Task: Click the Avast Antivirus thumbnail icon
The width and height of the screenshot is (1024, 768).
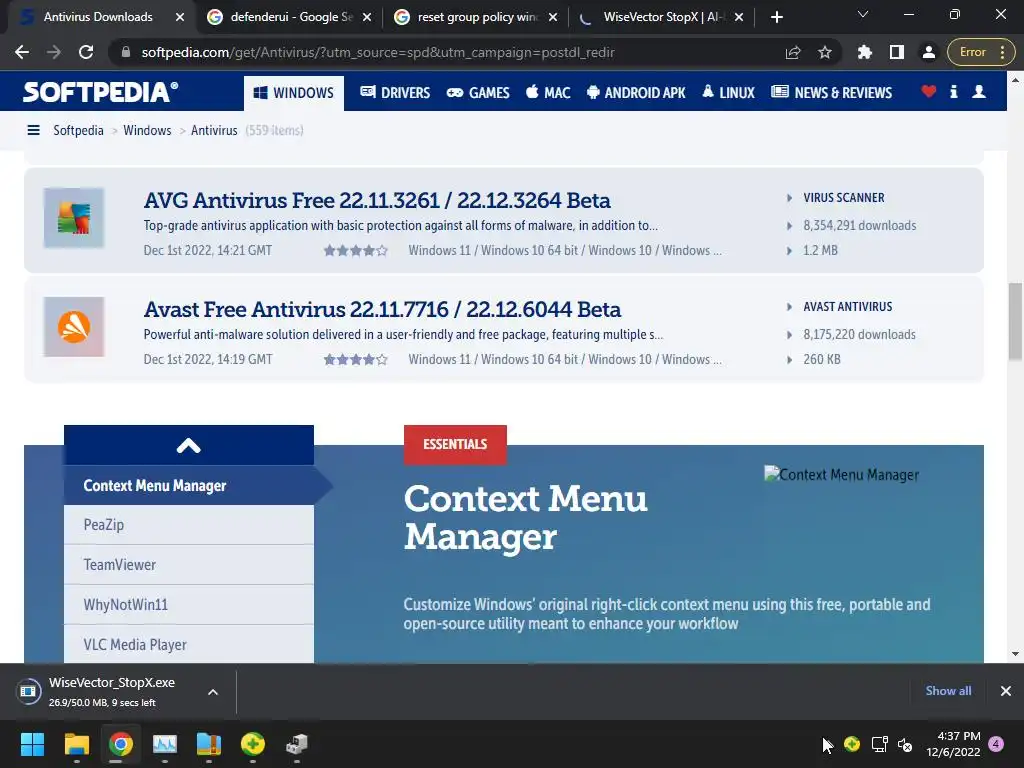Action: pos(74,327)
